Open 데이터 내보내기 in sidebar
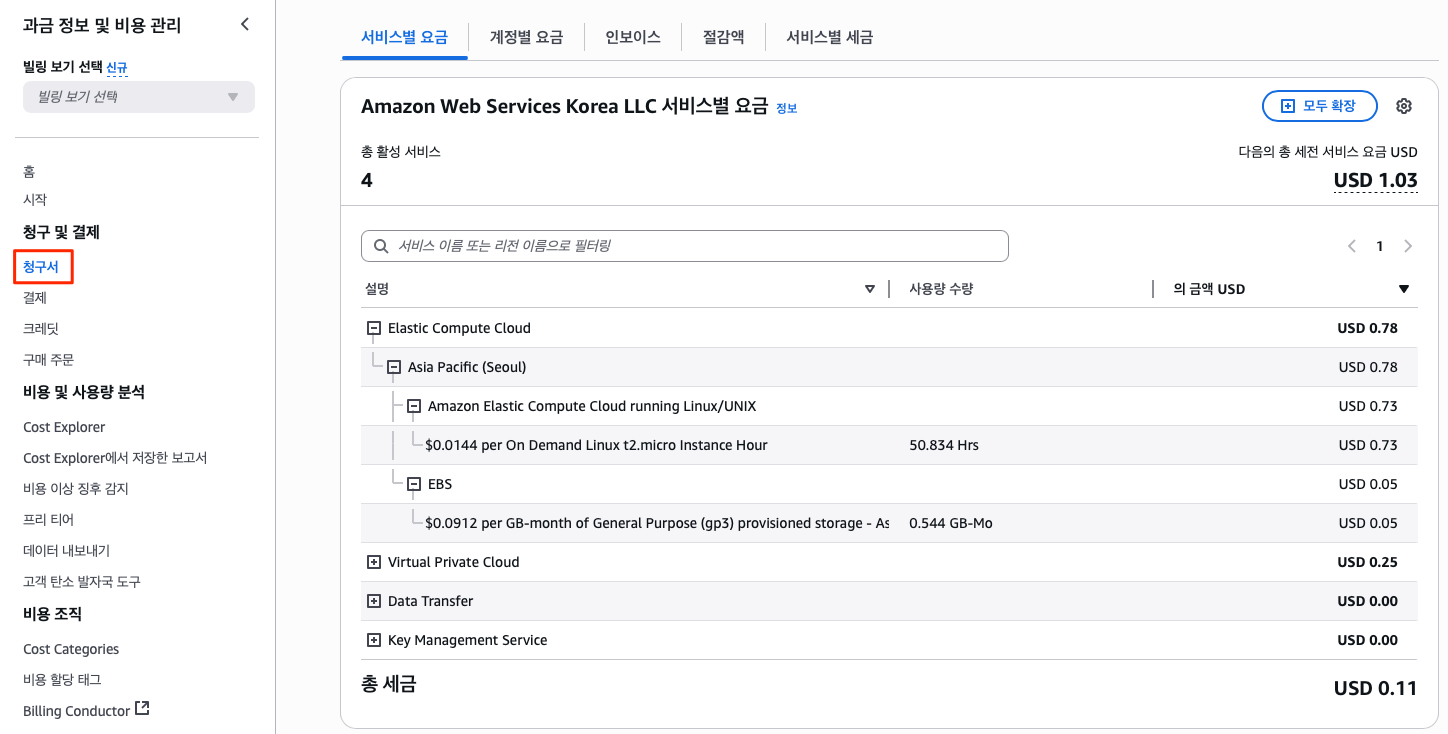The image size is (1448, 734). 66,551
